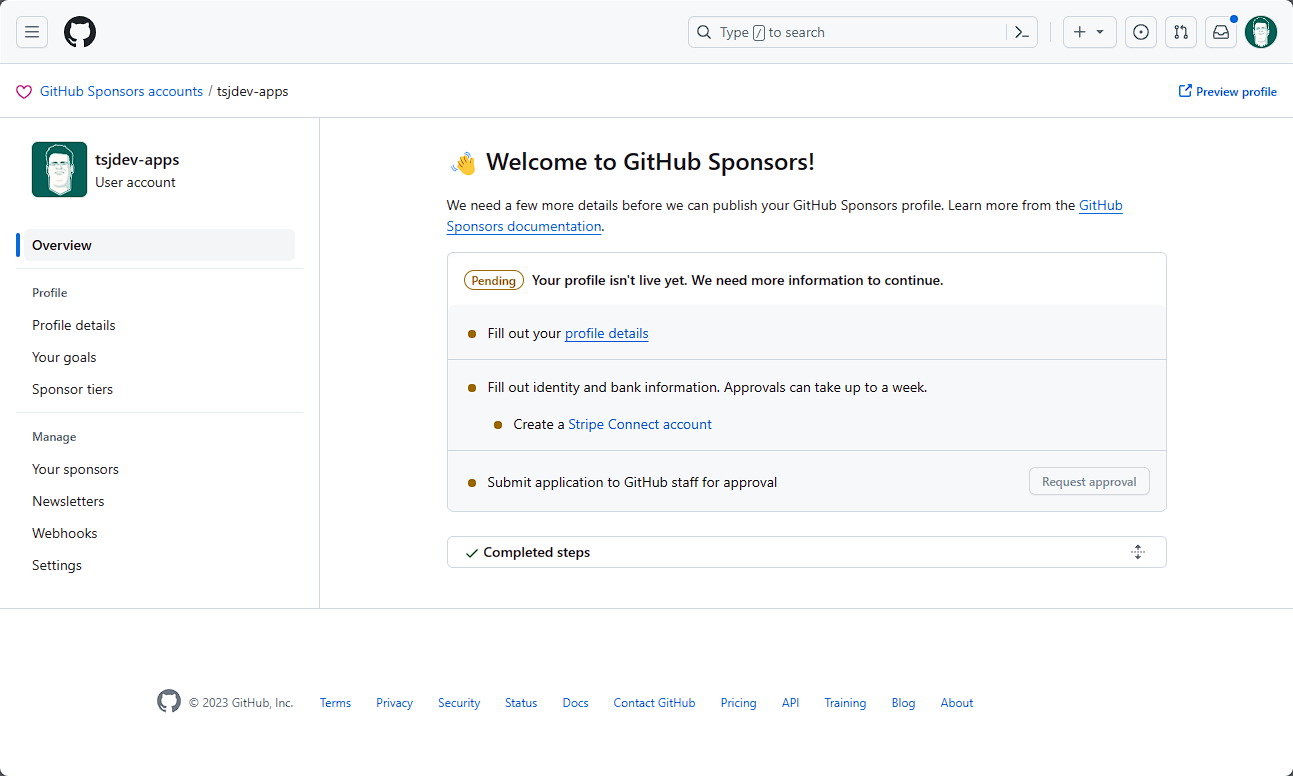
Task: Open the Stripe Connect account link
Action: [x=640, y=424]
